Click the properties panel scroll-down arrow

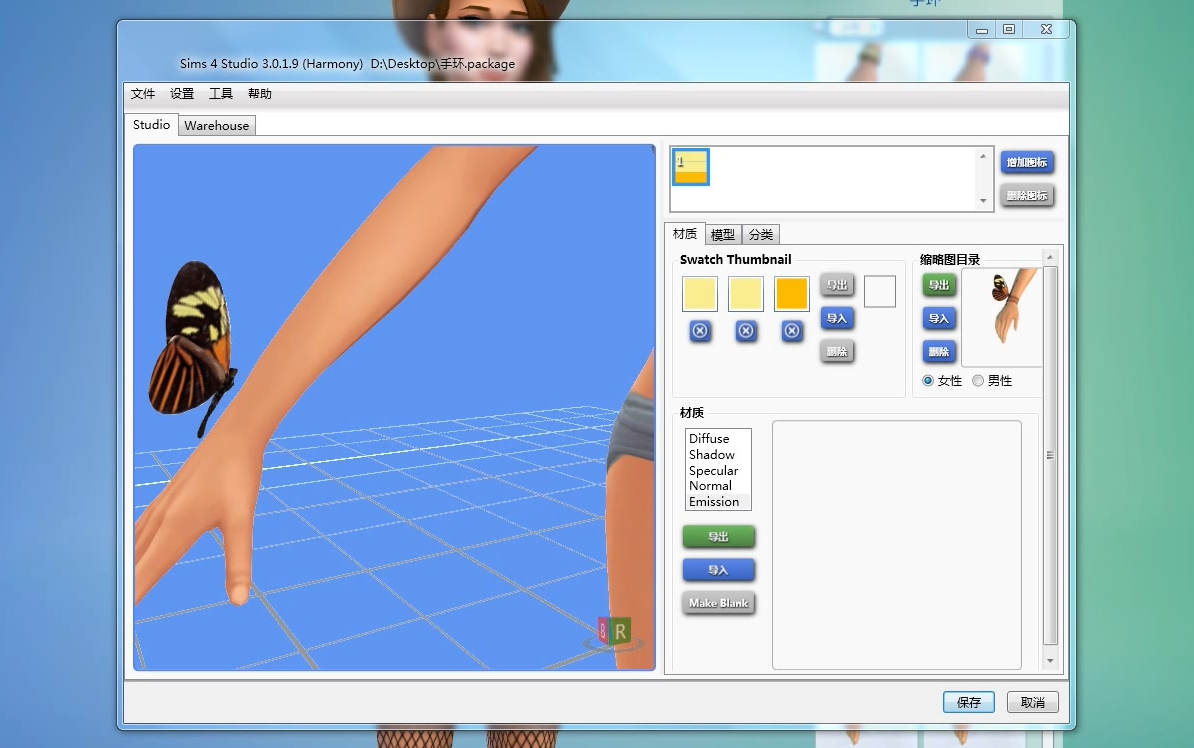[1050, 661]
